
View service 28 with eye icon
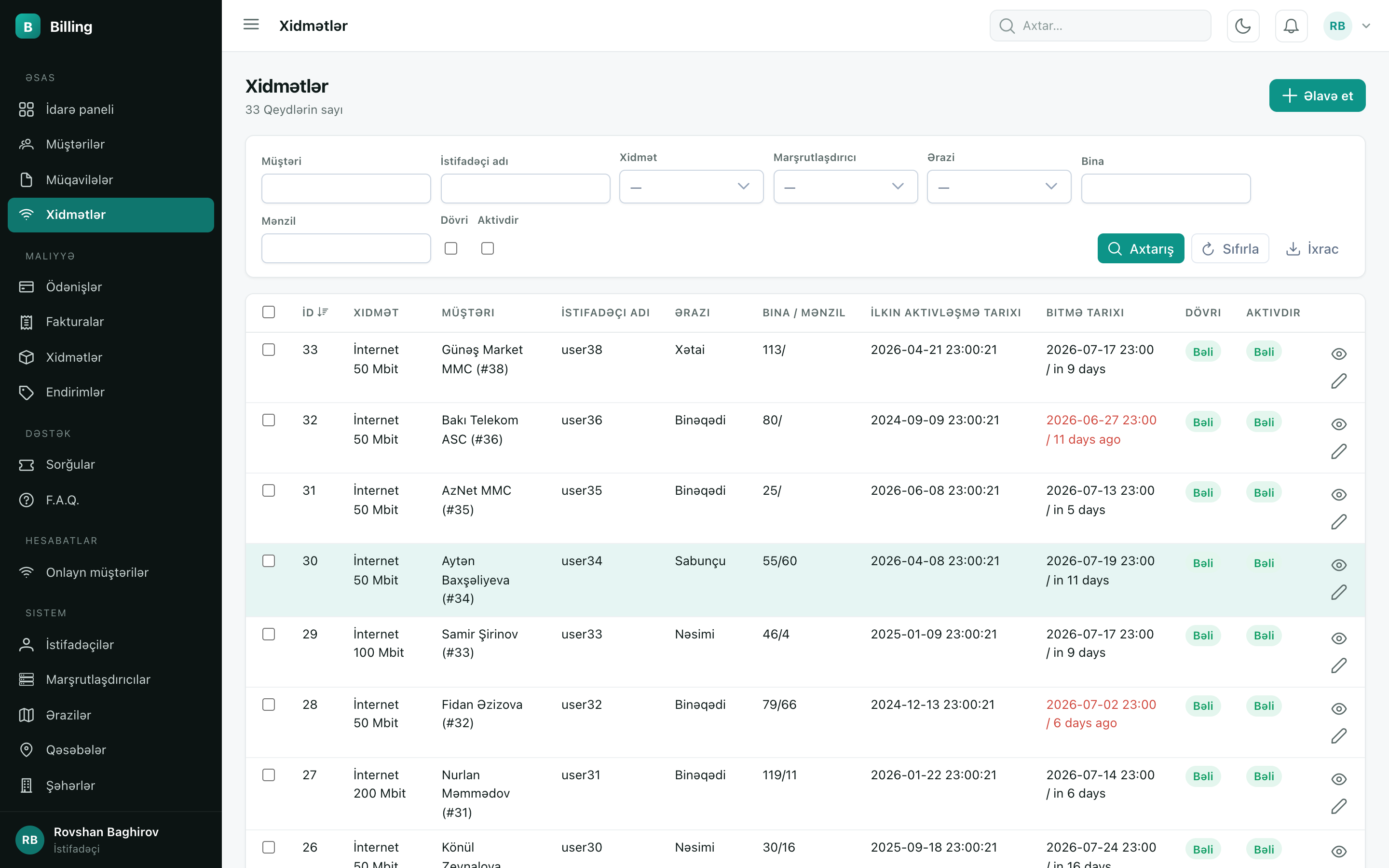[x=1338, y=708]
